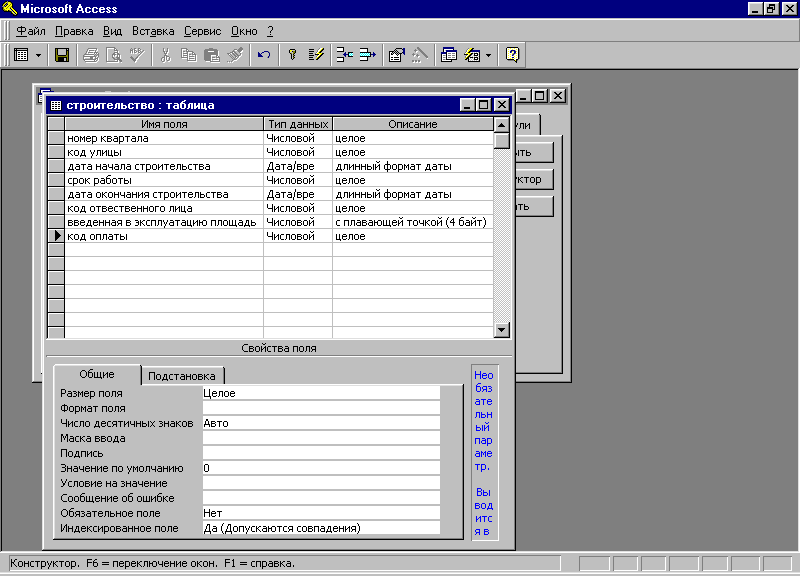Click the Insert Rows icon
The width and height of the screenshot is (800, 576).
[345, 55]
